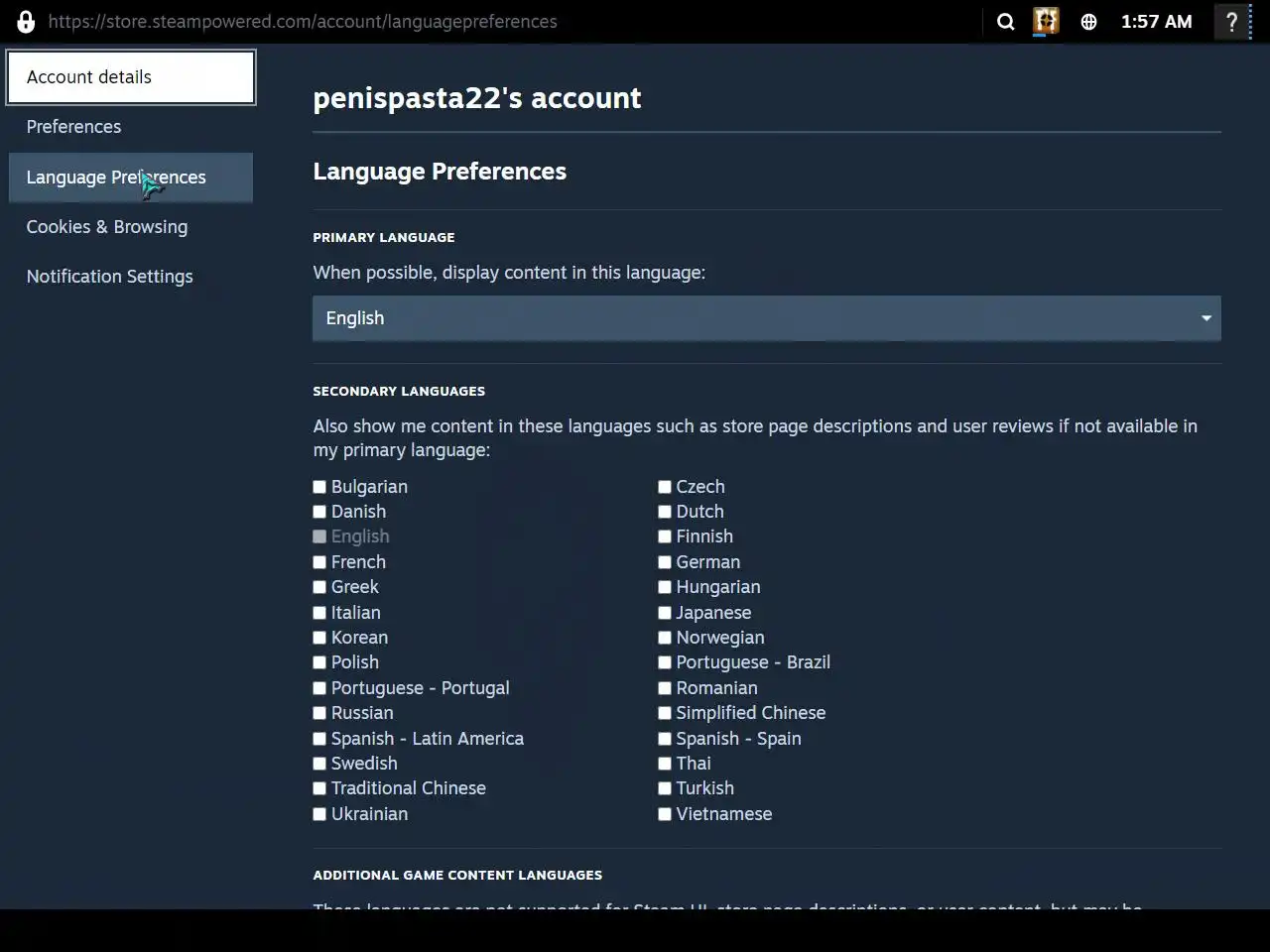The height and width of the screenshot is (952, 1270).
Task: Click the "Language Preferences" page heading
Action: tap(440, 172)
